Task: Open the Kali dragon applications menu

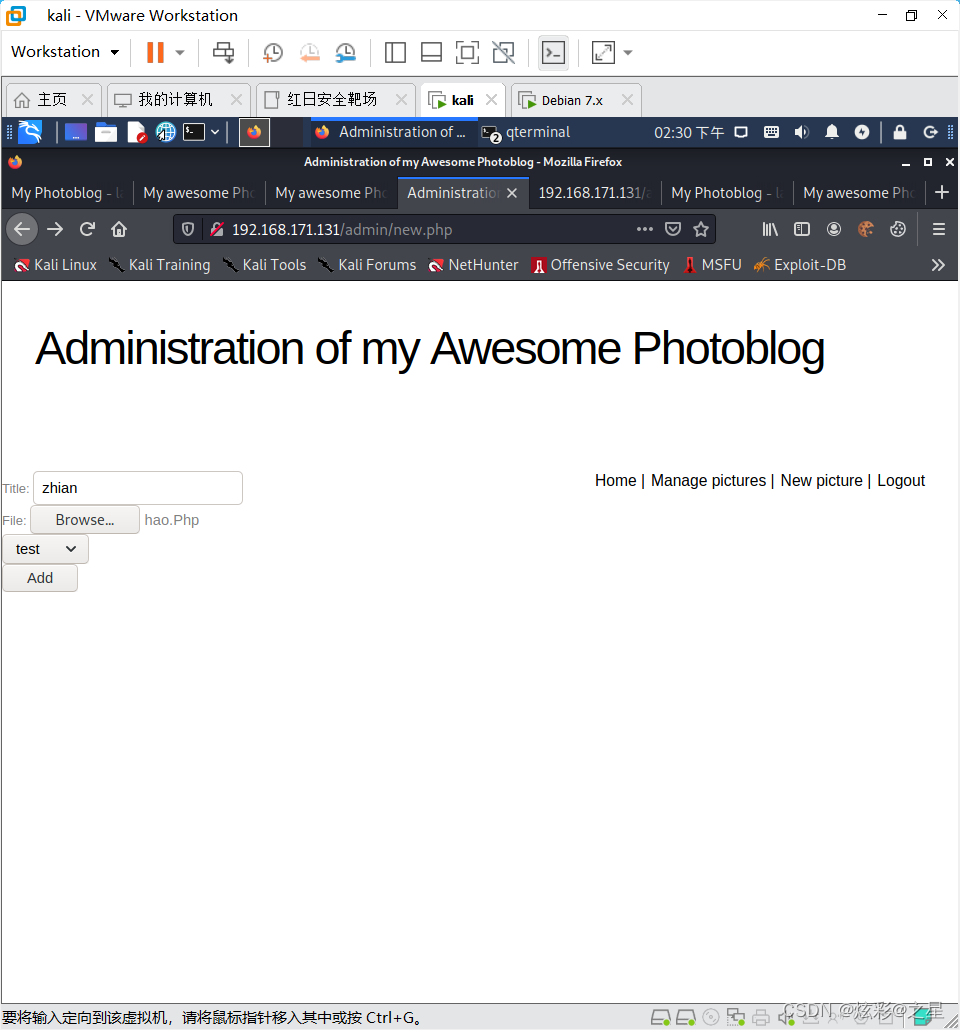Action: point(30,132)
